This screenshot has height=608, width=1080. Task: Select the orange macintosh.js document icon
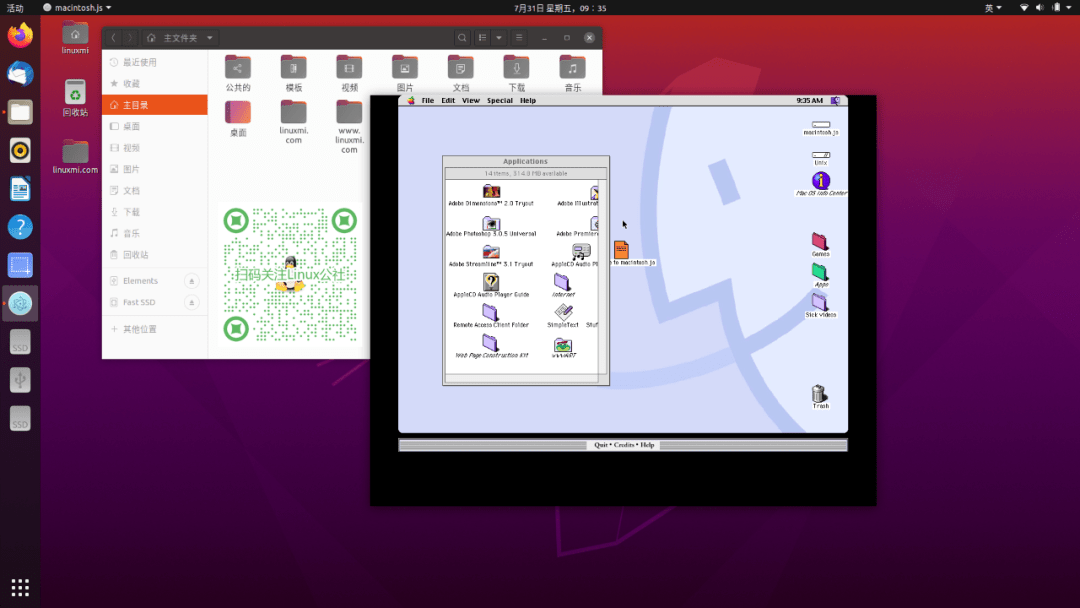tap(621, 249)
